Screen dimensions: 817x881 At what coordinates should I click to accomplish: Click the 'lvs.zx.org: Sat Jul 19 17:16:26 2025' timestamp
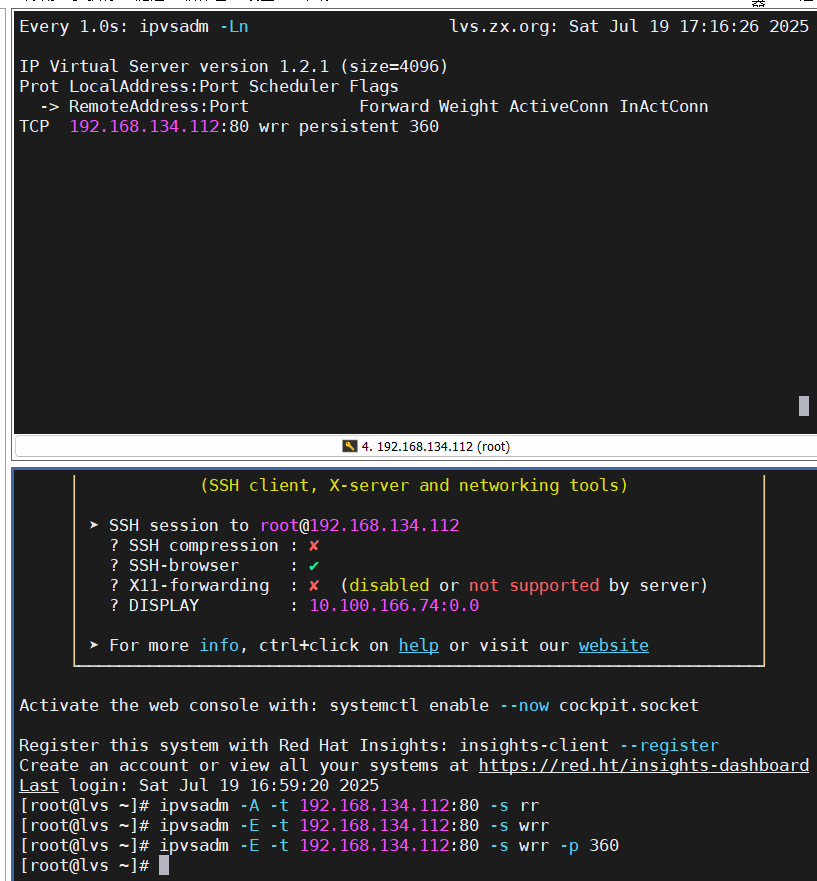pos(629,26)
